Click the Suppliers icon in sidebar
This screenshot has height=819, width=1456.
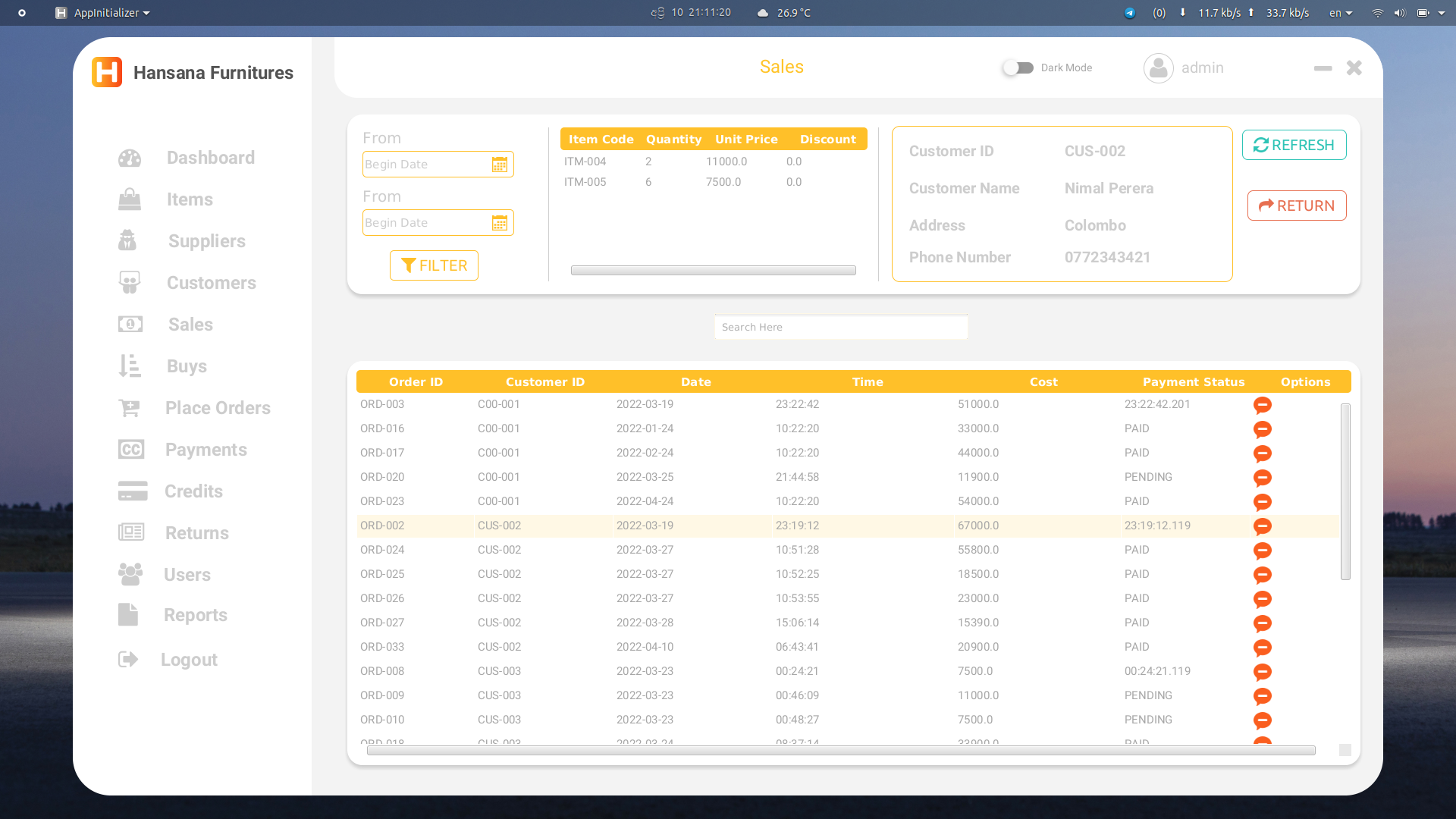[x=130, y=240]
